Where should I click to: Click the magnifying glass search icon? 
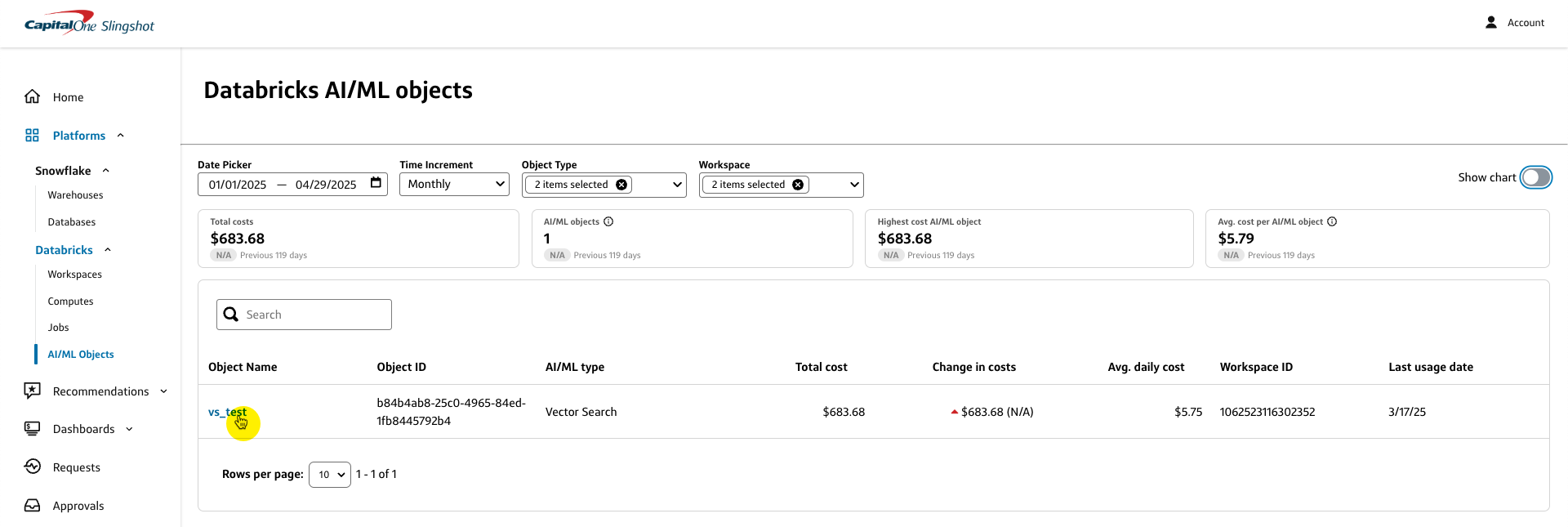click(231, 315)
